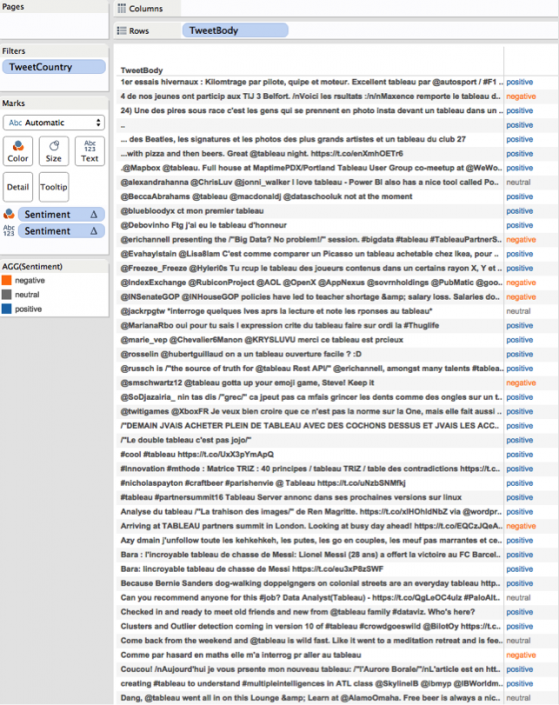The image size is (559, 705).
Task: Select the 'Because Bernie Sanders dog-walking' tweet row
Action: (x=310, y=583)
